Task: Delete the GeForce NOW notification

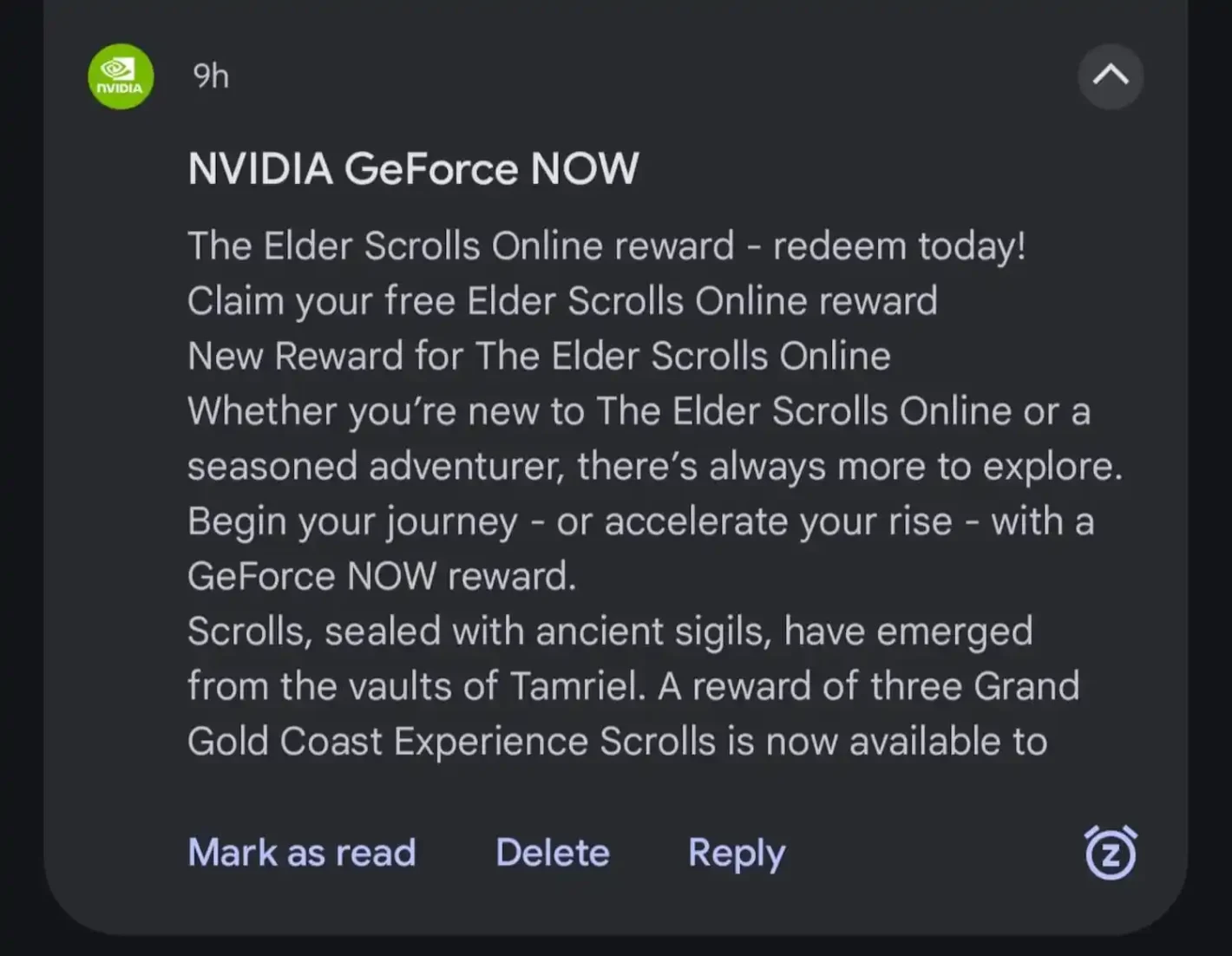Action: pyautogui.click(x=553, y=853)
